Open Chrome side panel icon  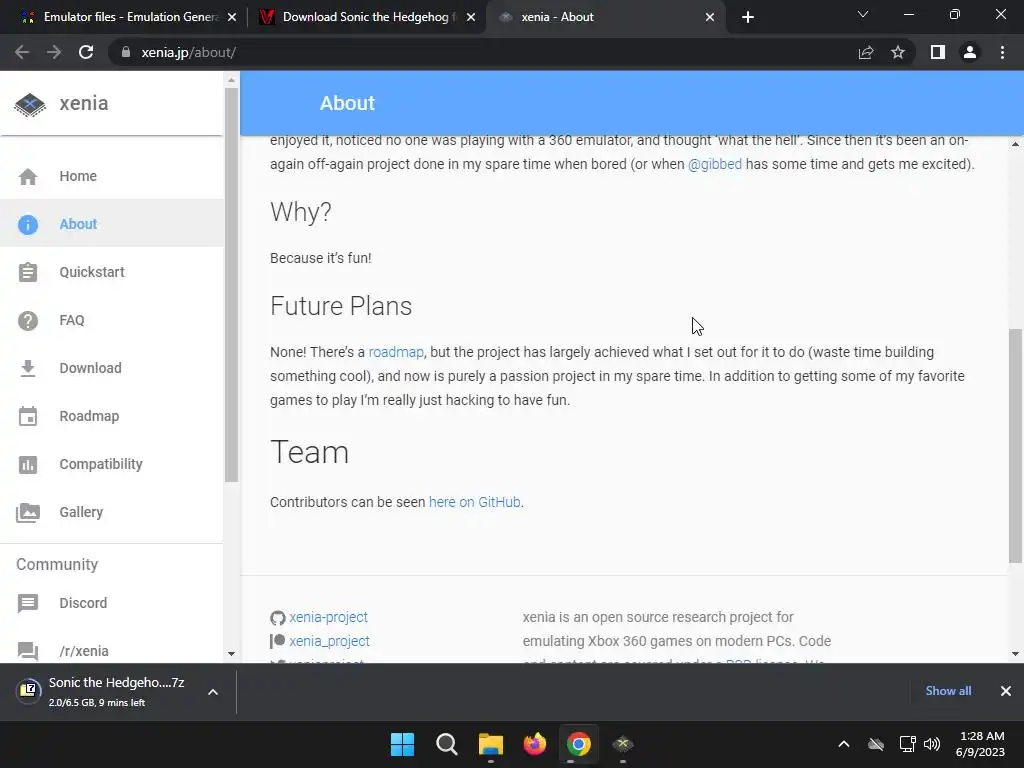point(938,52)
